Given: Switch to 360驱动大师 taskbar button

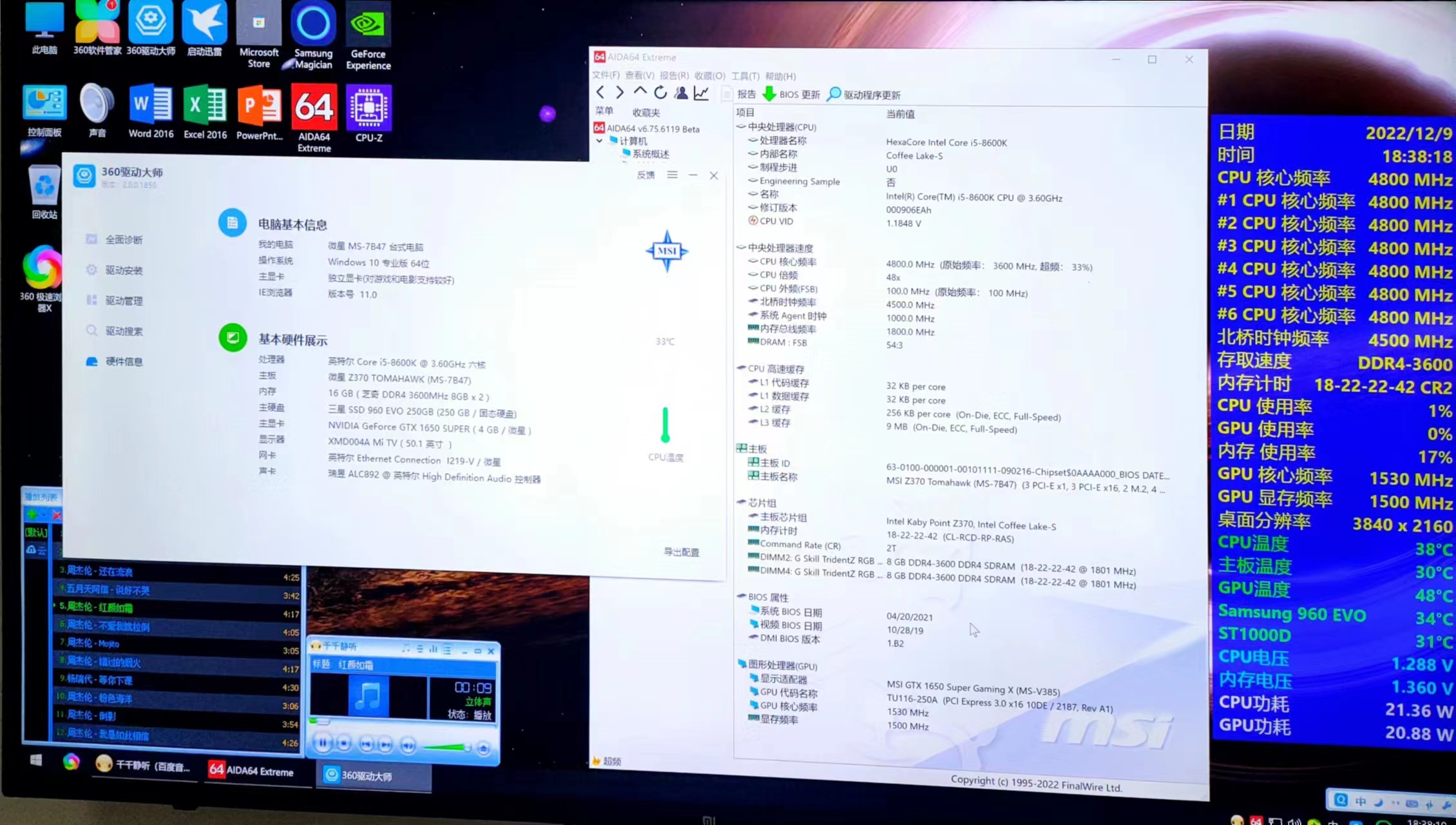Looking at the screenshot, I should coord(373,775).
